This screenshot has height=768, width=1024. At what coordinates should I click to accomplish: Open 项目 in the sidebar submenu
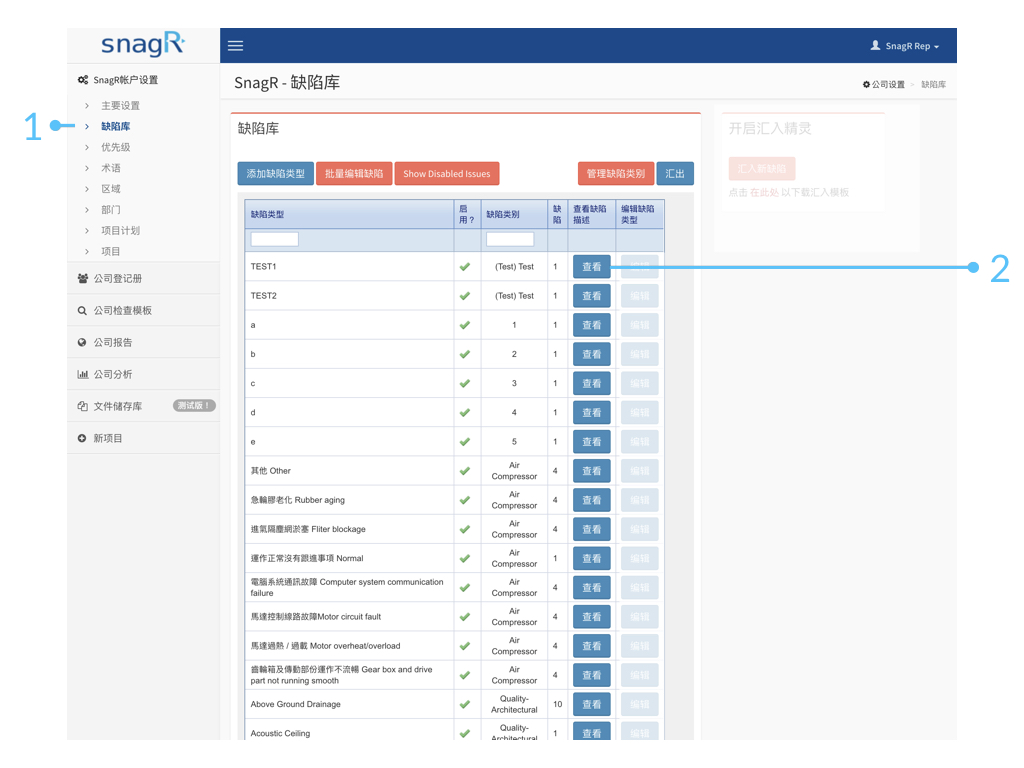[110, 251]
